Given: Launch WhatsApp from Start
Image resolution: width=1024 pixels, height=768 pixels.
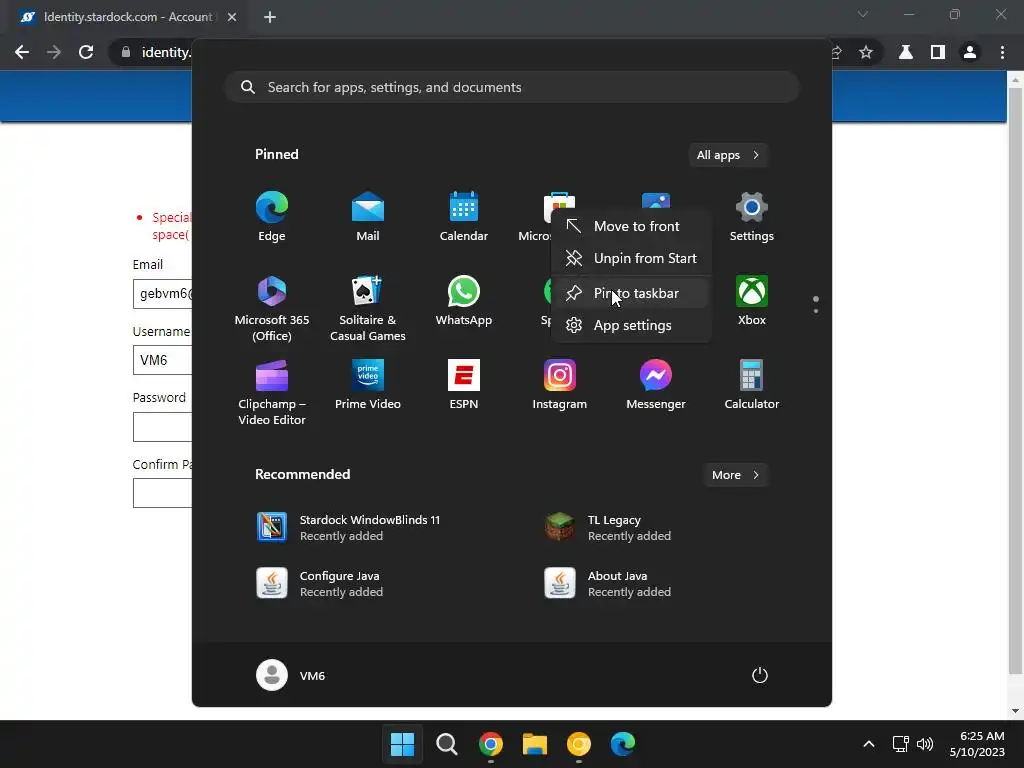Looking at the screenshot, I should coord(464,301).
